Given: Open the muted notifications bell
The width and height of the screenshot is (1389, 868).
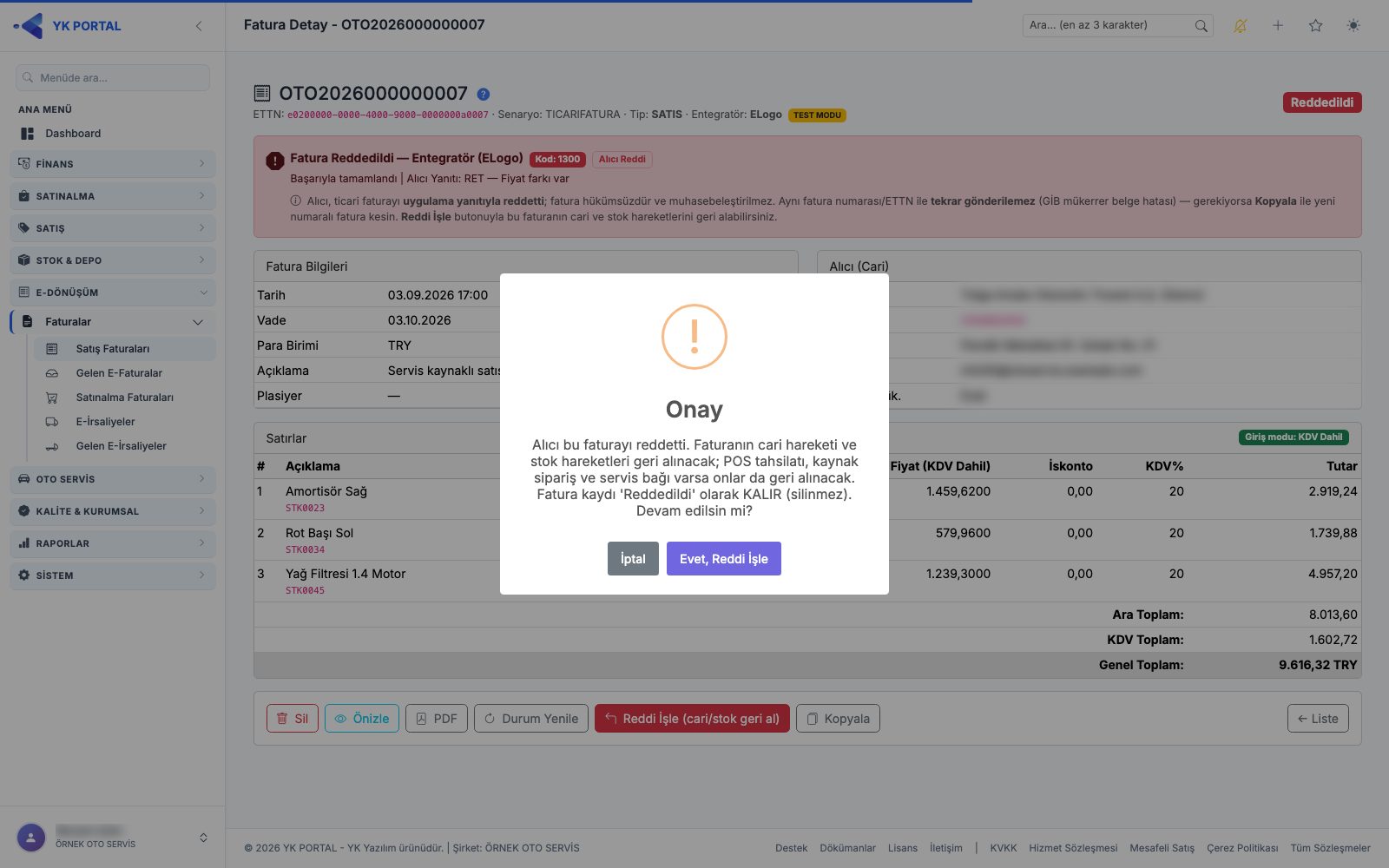Looking at the screenshot, I should coord(1240,26).
